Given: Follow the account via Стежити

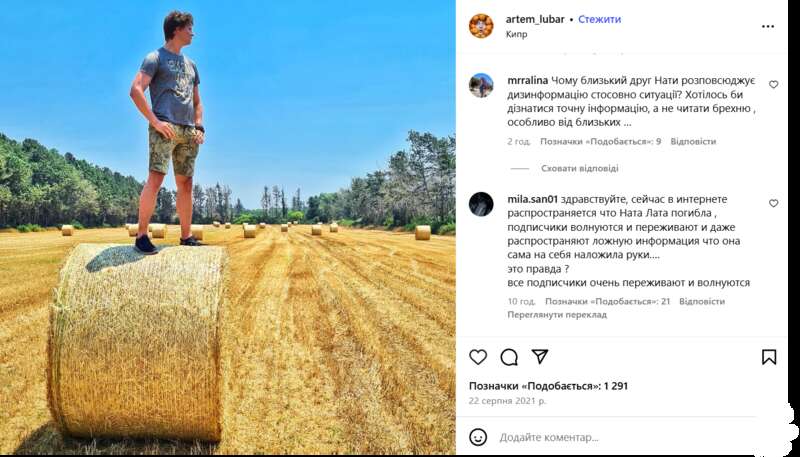Looking at the screenshot, I should (x=599, y=19).
